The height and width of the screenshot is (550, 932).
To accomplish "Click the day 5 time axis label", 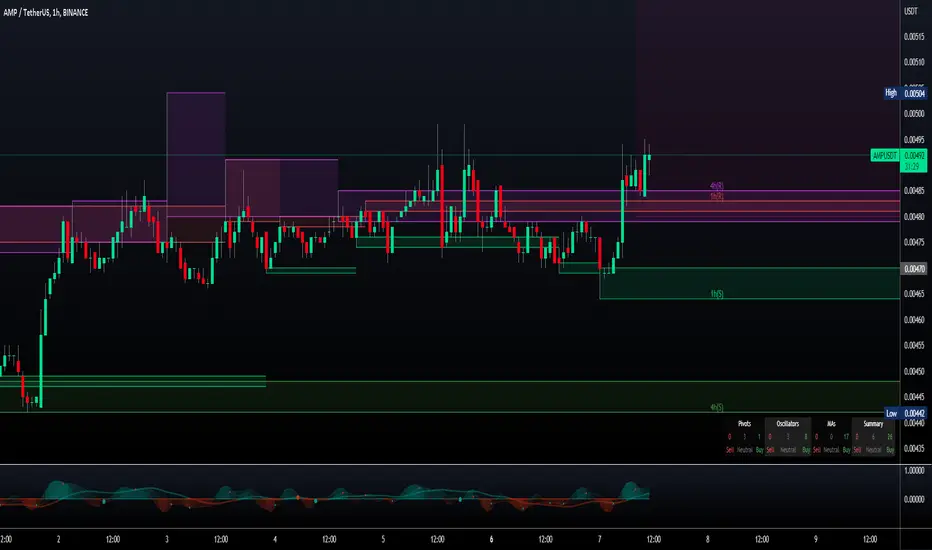I will coord(383,540).
